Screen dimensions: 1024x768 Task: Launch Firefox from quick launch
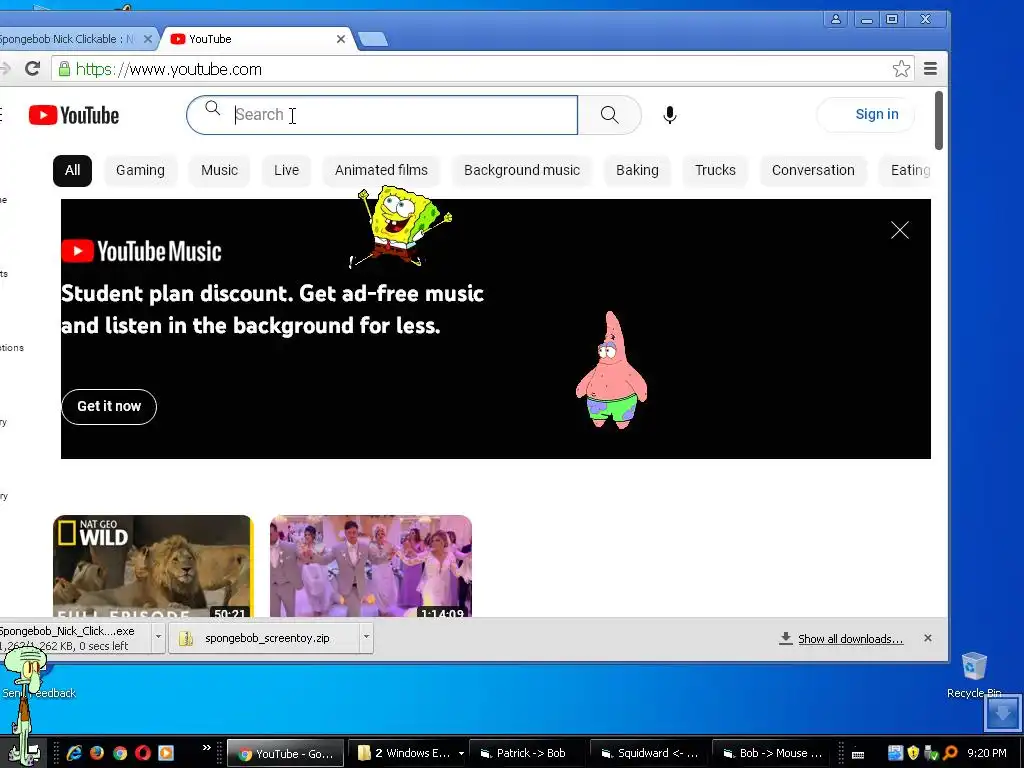pyautogui.click(x=97, y=753)
